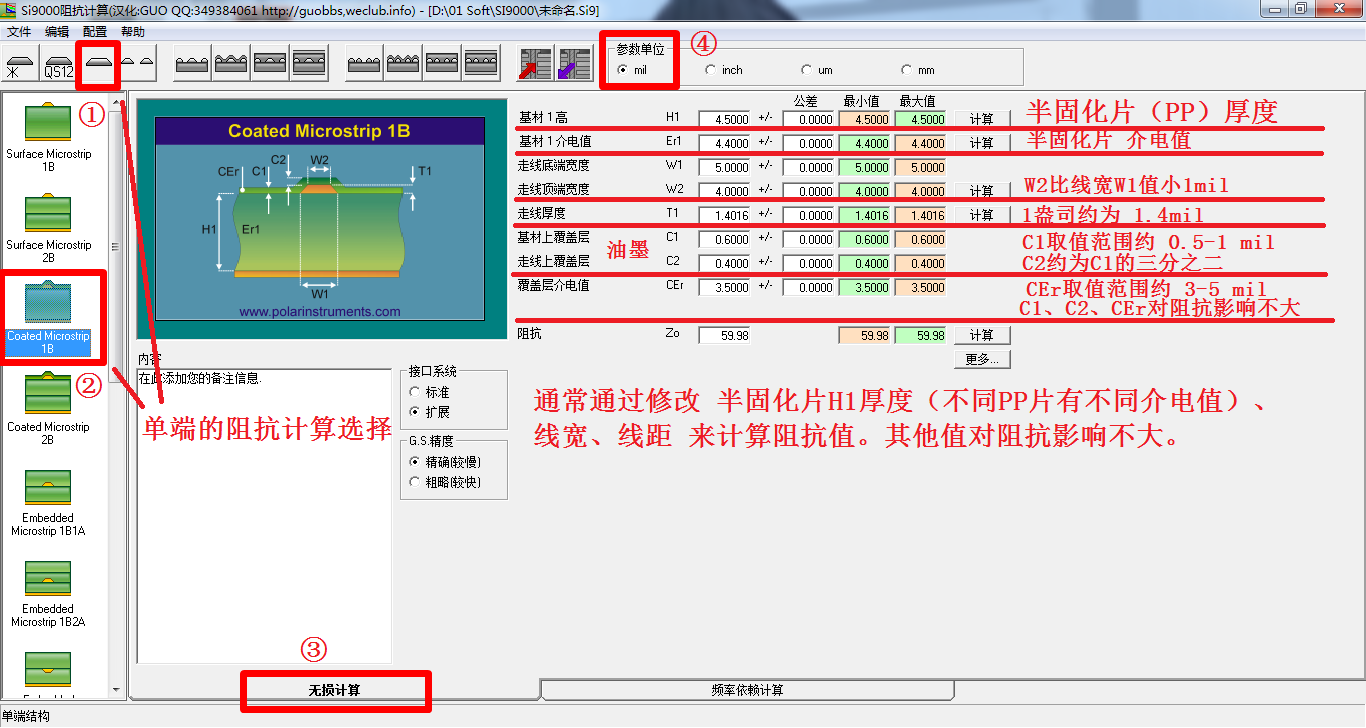Click the structure list scroll down arrow
Viewport: 1366px width, 728px height.
coord(116,689)
